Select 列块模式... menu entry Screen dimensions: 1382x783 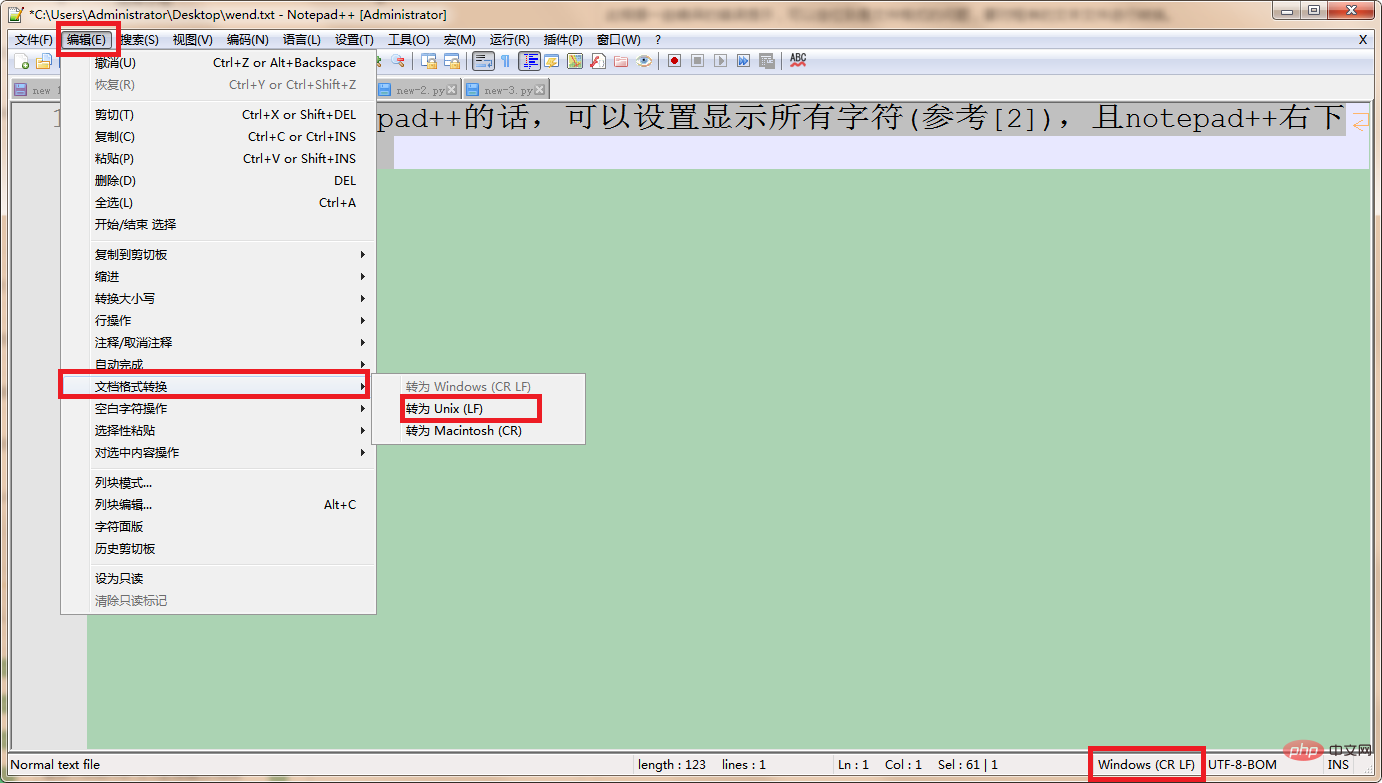[218, 483]
